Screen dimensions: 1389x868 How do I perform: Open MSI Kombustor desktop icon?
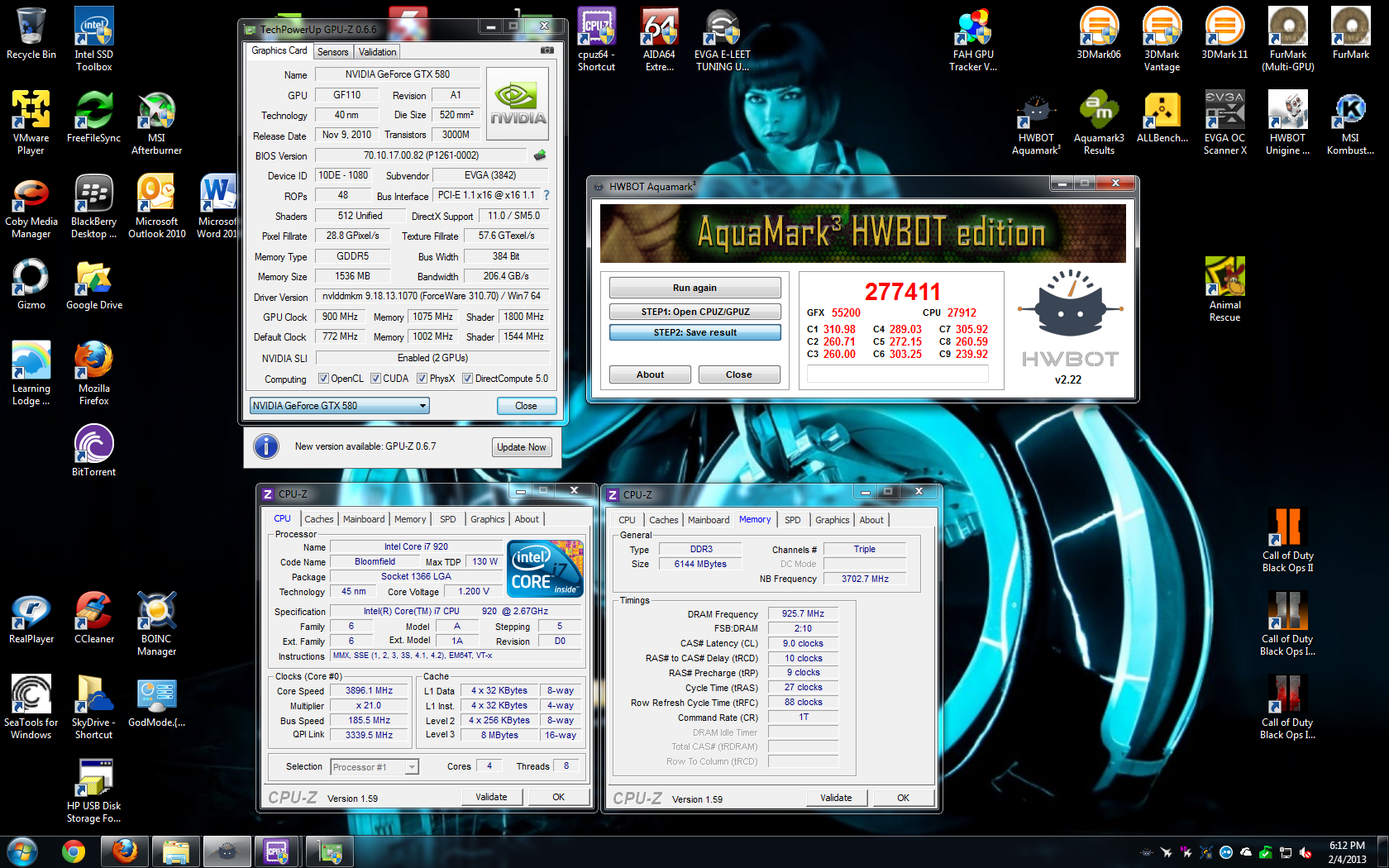pos(1350,122)
